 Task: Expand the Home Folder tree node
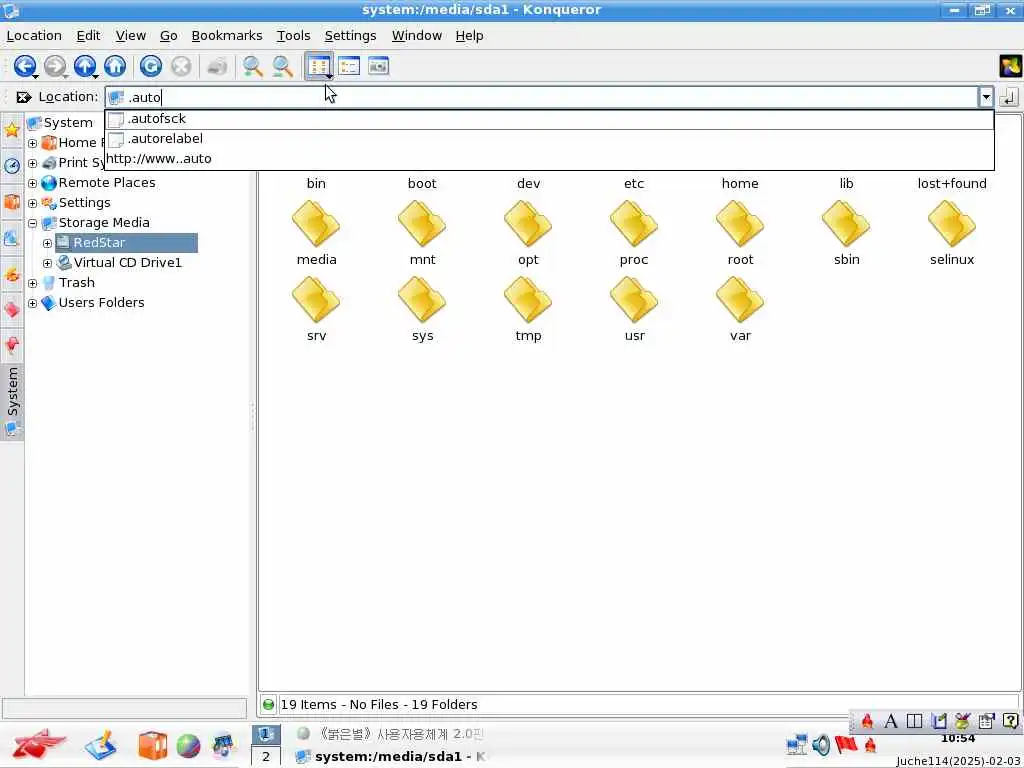tap(33, 143)
